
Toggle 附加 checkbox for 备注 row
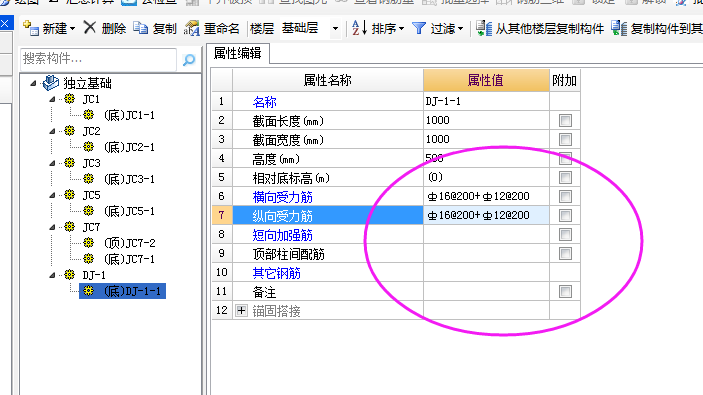coord(565,292)
